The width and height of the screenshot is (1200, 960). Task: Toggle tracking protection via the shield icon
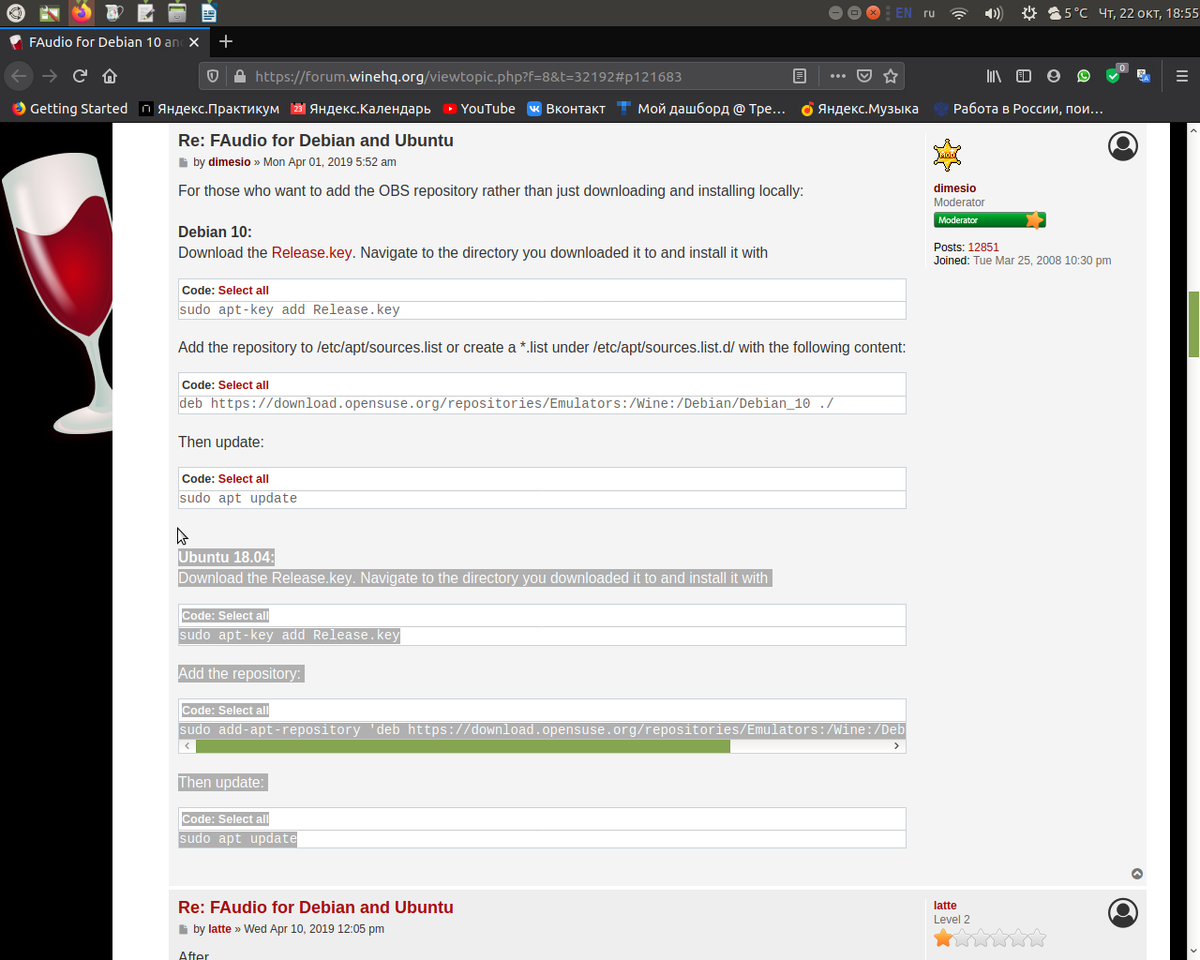212,76
